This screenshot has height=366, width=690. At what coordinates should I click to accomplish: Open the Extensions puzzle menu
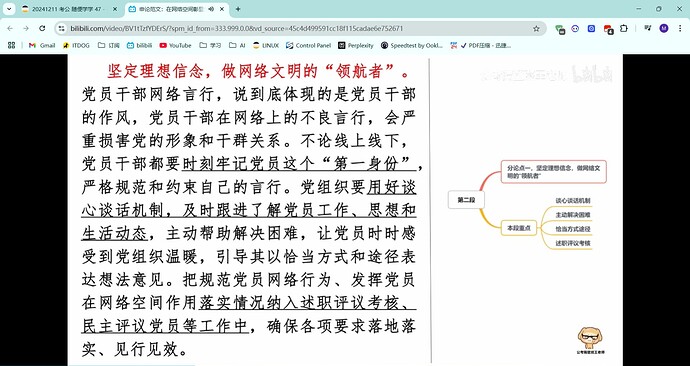(x=624, y=29)
